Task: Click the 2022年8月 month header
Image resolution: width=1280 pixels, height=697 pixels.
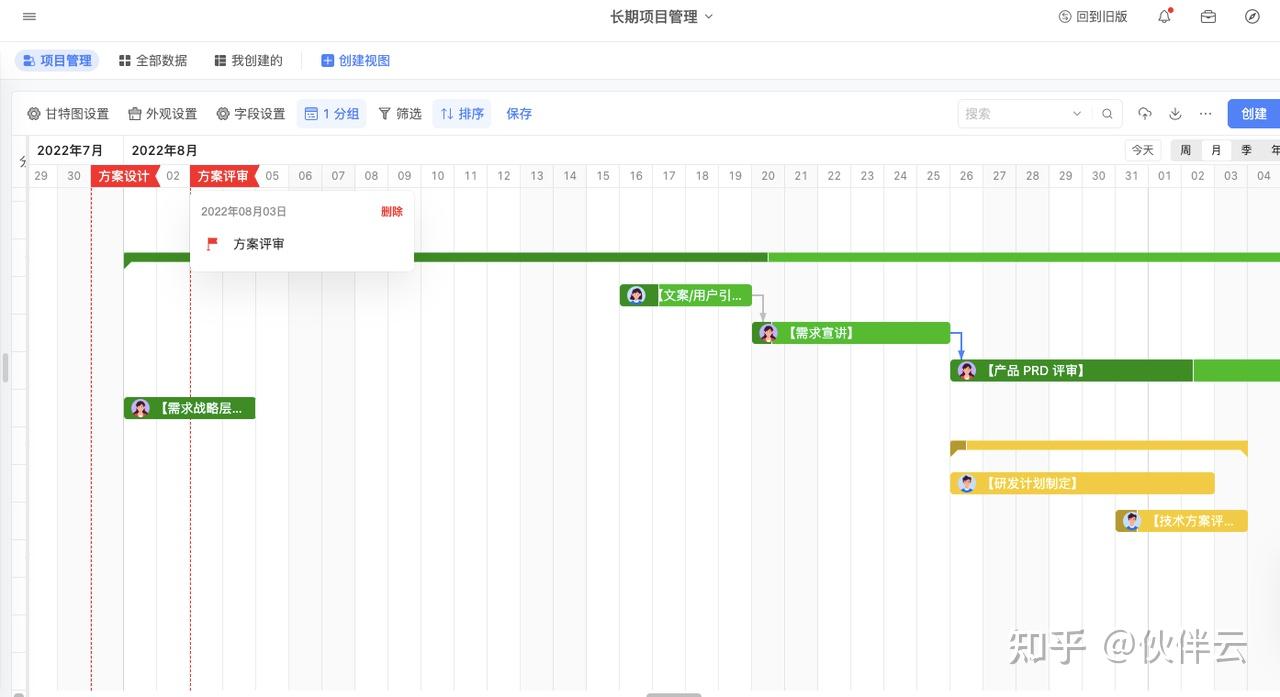Action: point(165,150)
